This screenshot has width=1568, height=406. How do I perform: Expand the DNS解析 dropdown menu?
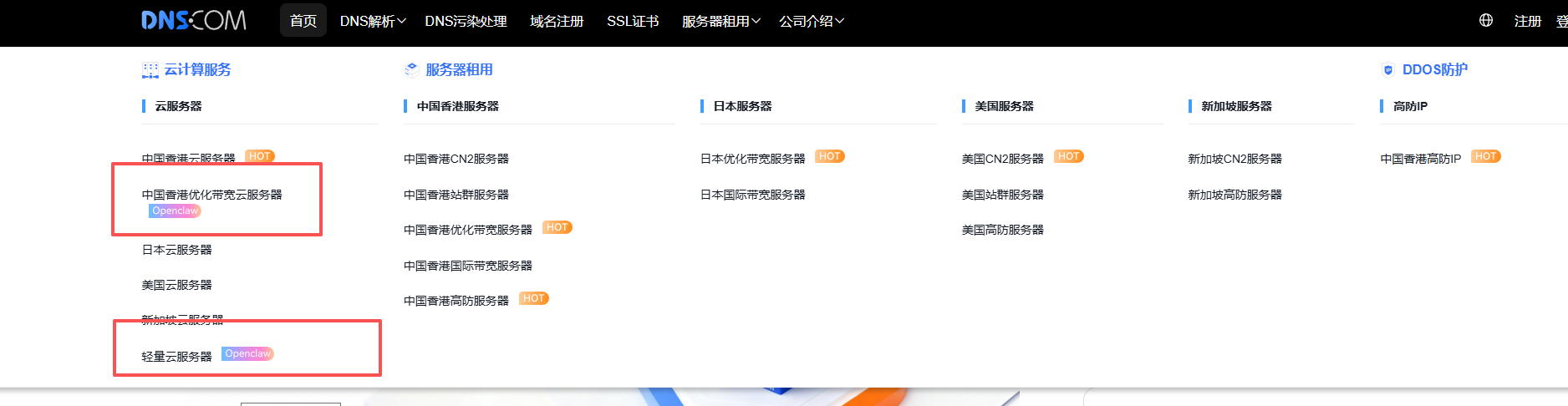click(372, 22)
